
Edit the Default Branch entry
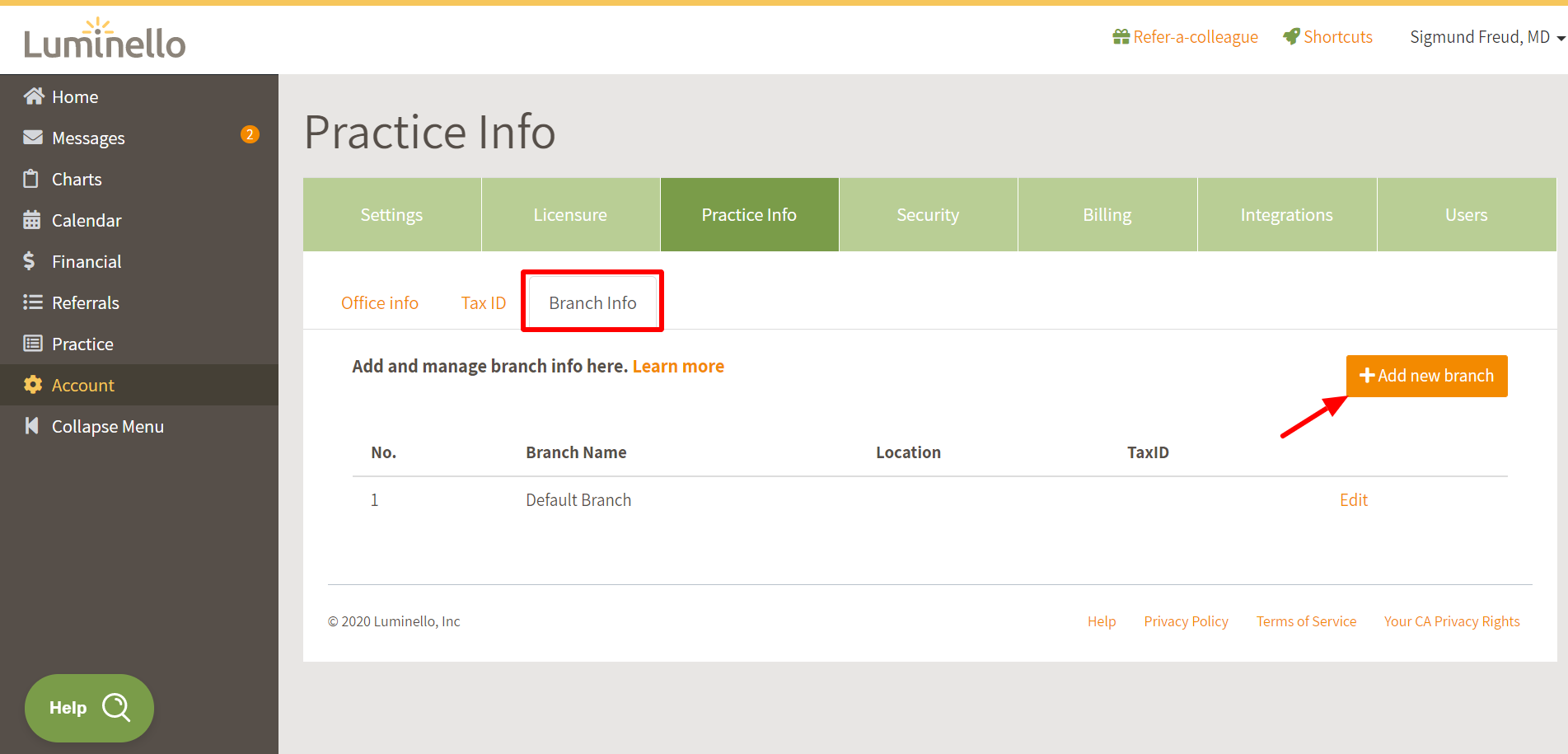coord(1353,499)
